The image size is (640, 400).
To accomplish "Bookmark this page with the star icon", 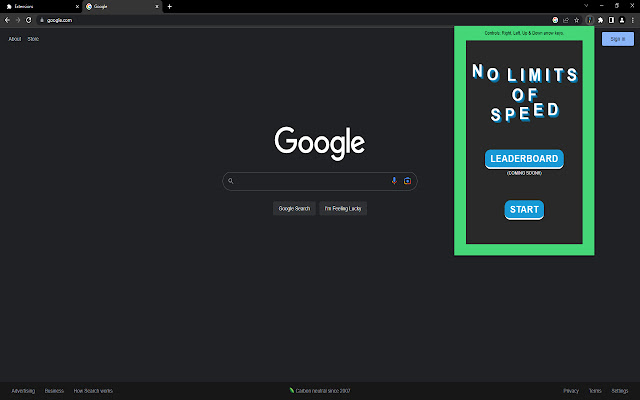I will tap(576, 20).
